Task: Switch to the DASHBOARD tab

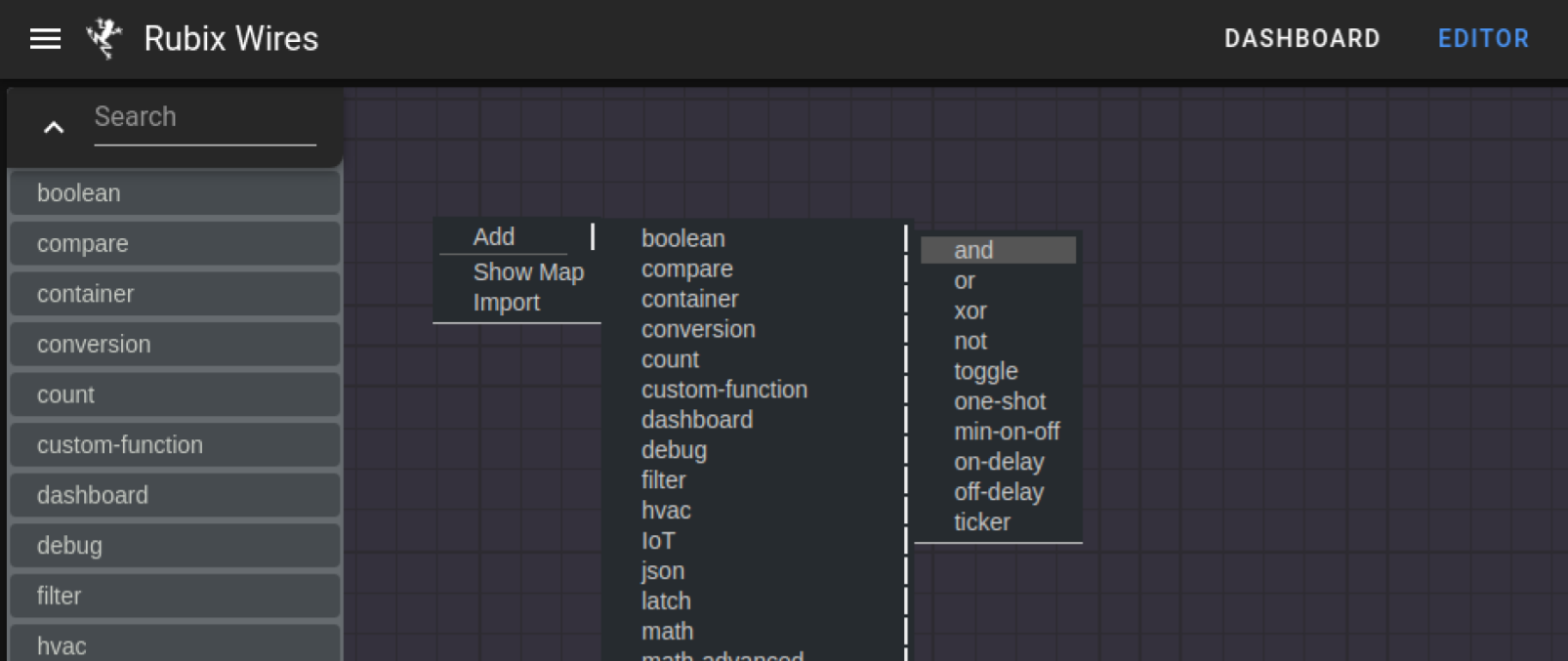Action: 1302,39
